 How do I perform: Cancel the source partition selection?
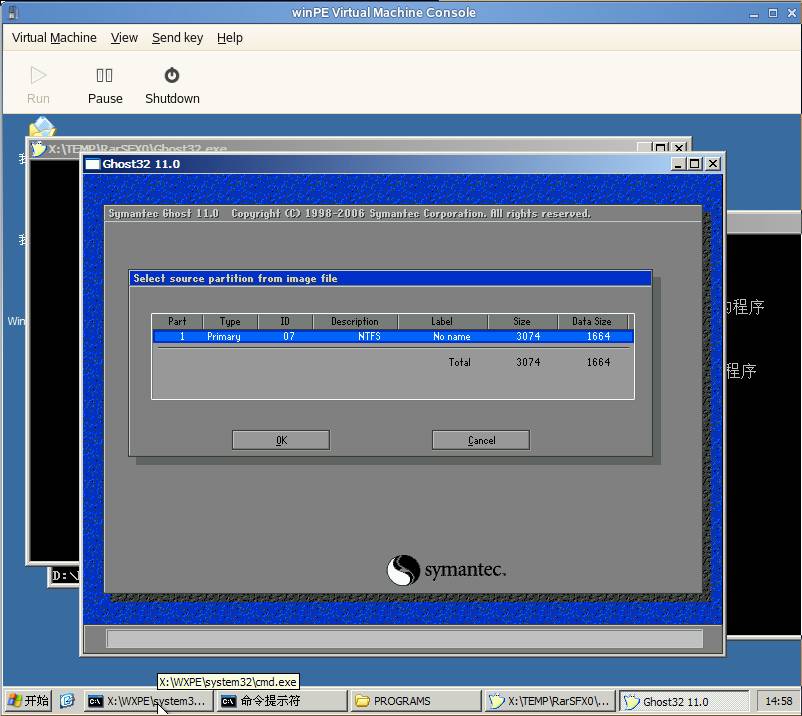point(480,440)
